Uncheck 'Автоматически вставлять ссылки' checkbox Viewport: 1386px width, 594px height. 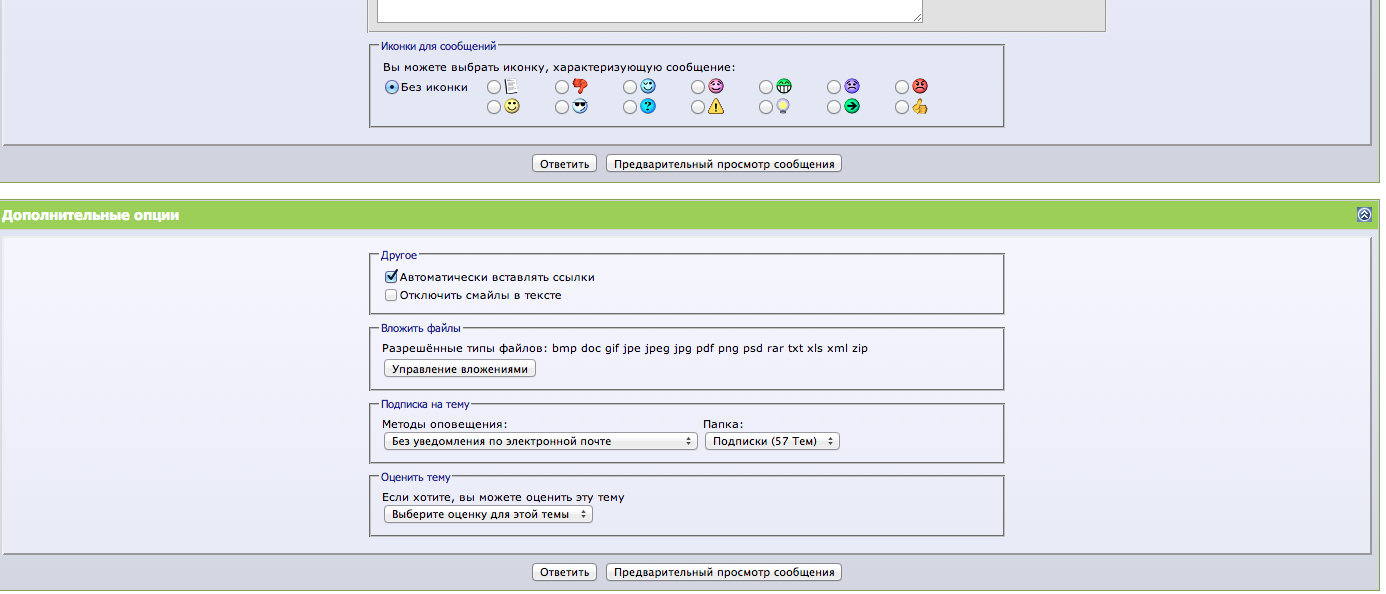click(x=391, y=277)
